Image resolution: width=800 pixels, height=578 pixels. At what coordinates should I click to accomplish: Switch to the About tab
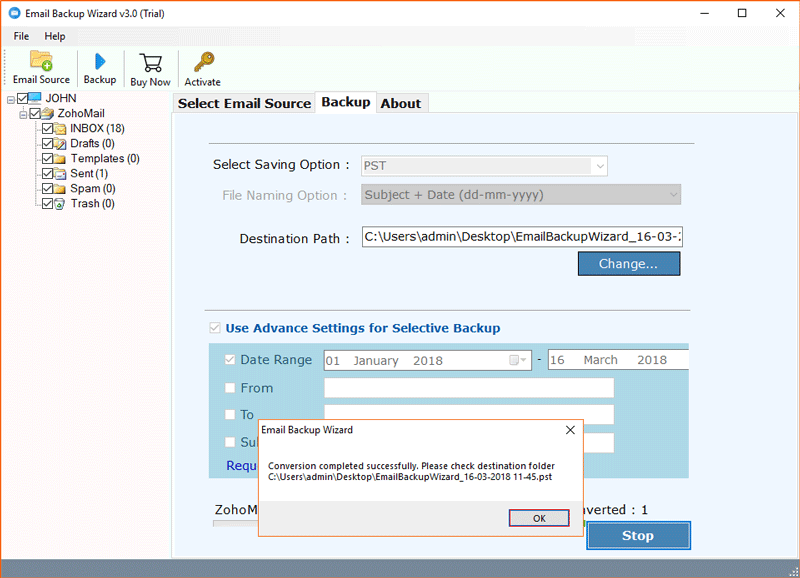coord(401,103)
